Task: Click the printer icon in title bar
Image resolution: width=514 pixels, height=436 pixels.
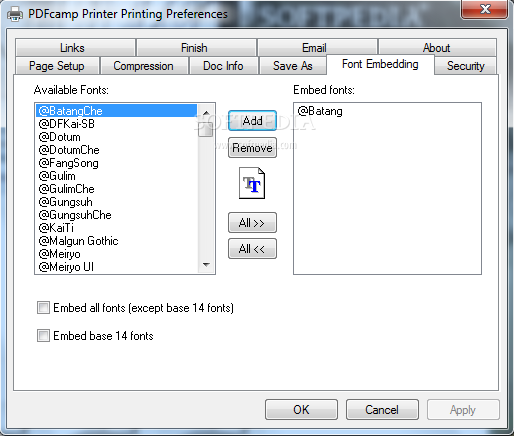Action: pyautogui.click(x=15, y=14)
